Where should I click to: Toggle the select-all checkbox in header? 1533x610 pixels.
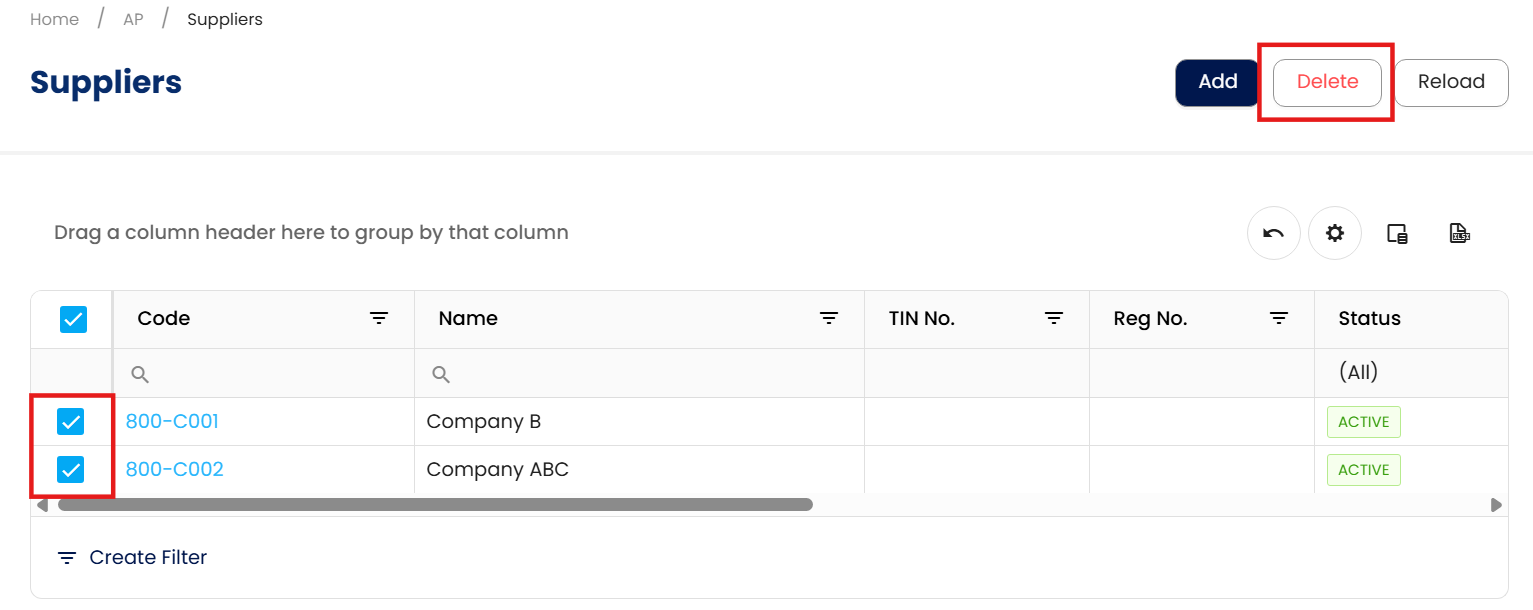(73, 319)
